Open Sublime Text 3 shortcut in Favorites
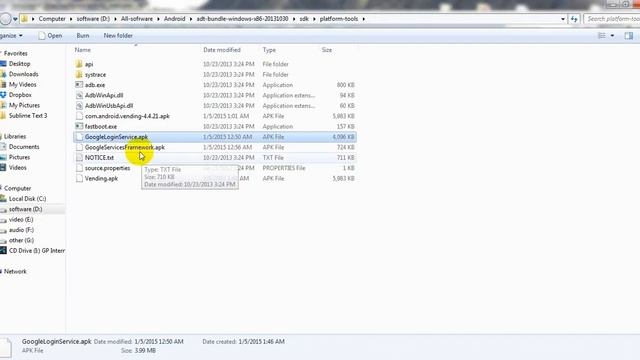The image size is (640, 360). 28,116
